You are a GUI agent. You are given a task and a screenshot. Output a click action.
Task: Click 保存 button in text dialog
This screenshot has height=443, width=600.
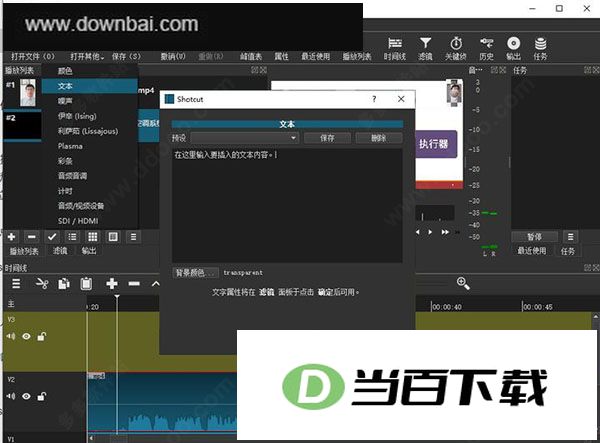[327, 138]
